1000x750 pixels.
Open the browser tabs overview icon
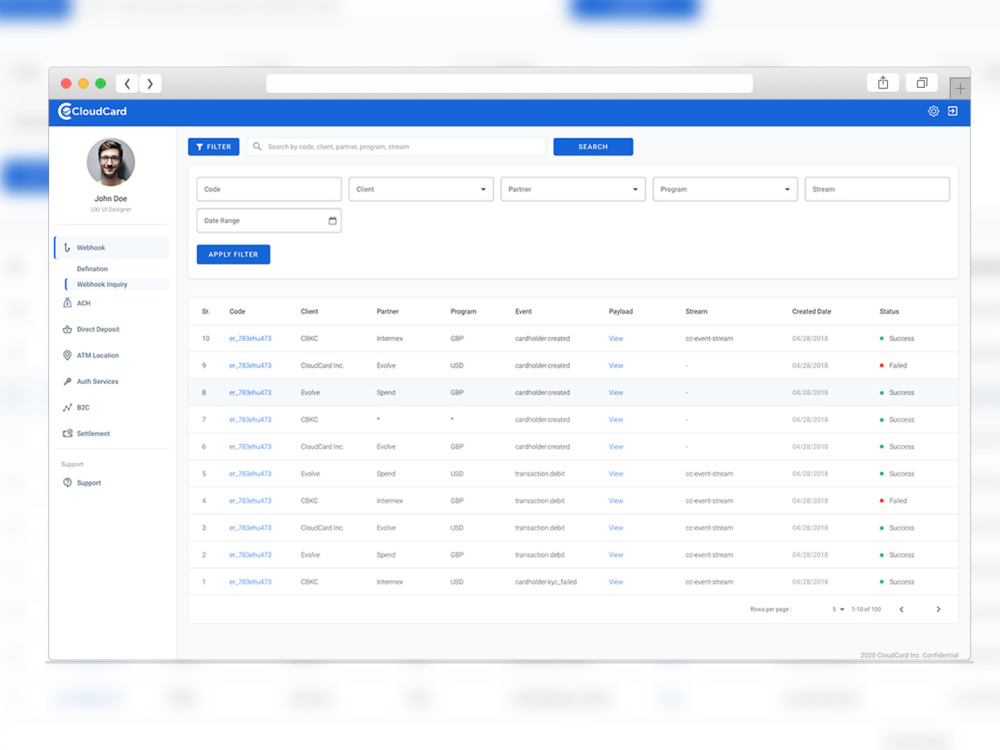922,82
